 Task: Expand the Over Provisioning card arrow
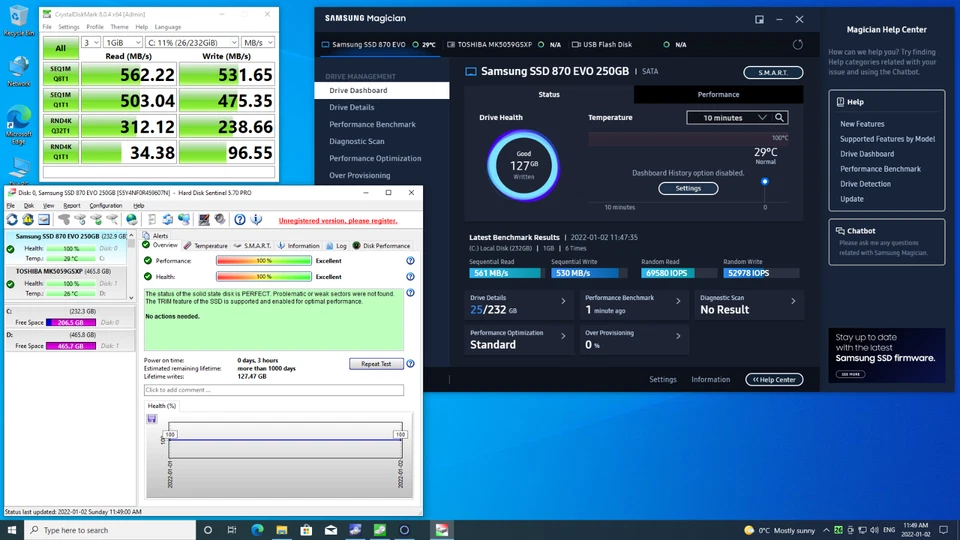pos(678,336)
